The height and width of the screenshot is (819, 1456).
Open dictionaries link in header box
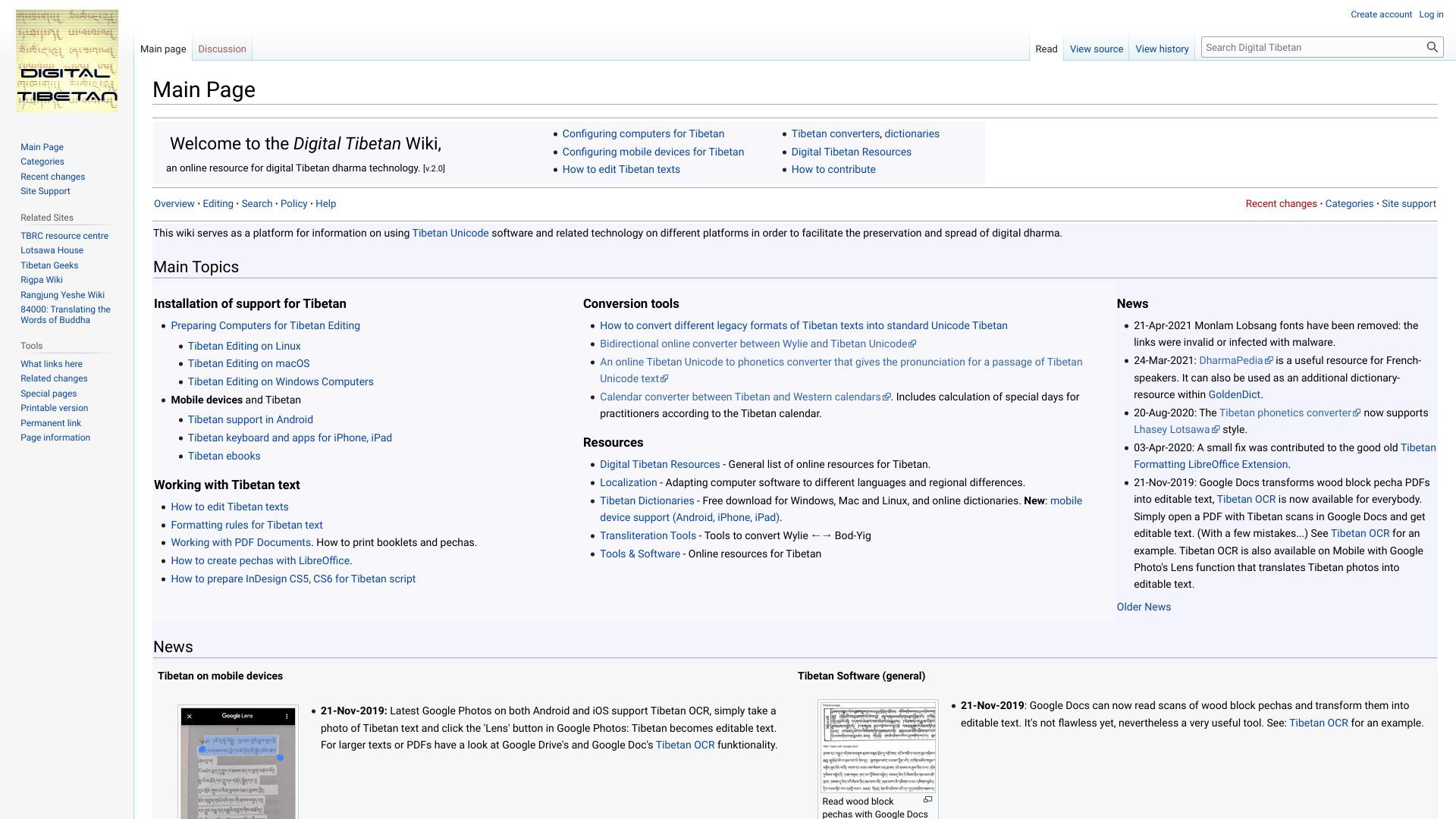912,133
